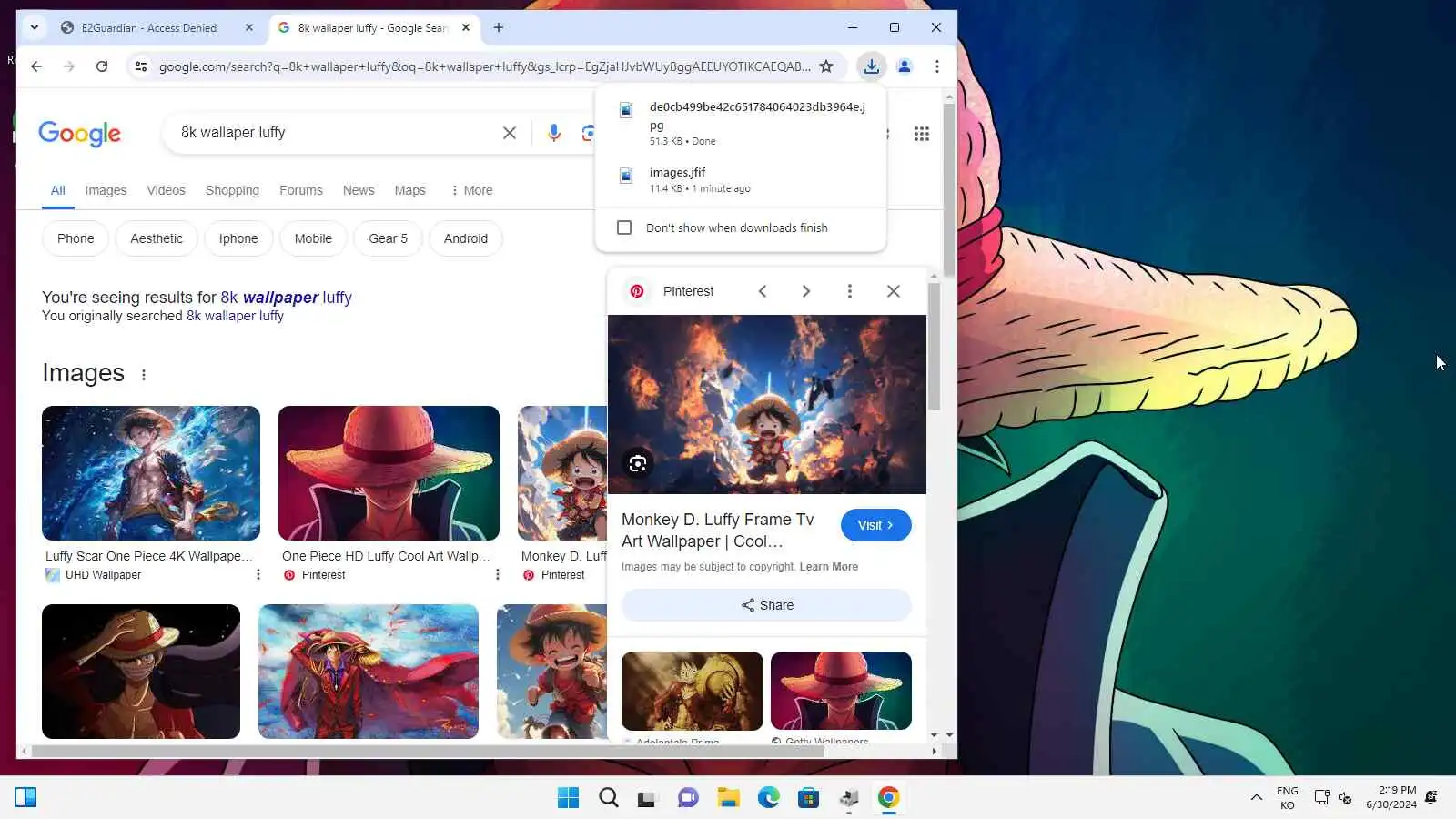Open the Chrome profile avatar icon
This screenshot has width=1456, height=819.
point(905,66)
